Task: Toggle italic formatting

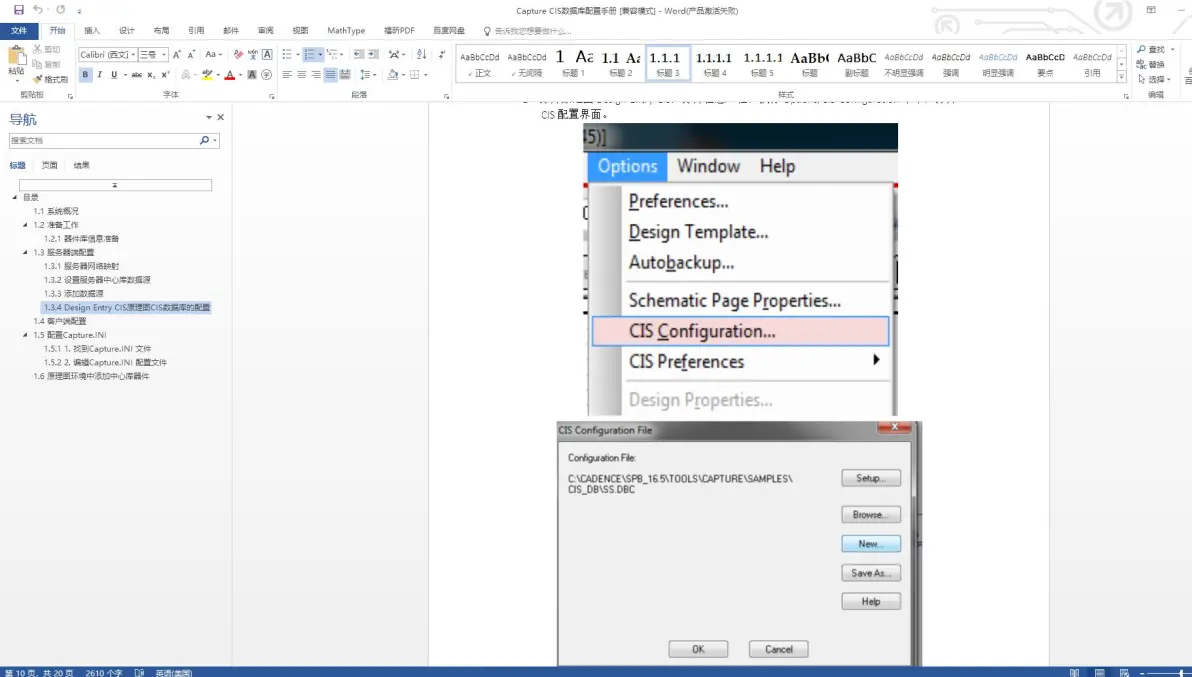Action: click(x=100, y=74)
